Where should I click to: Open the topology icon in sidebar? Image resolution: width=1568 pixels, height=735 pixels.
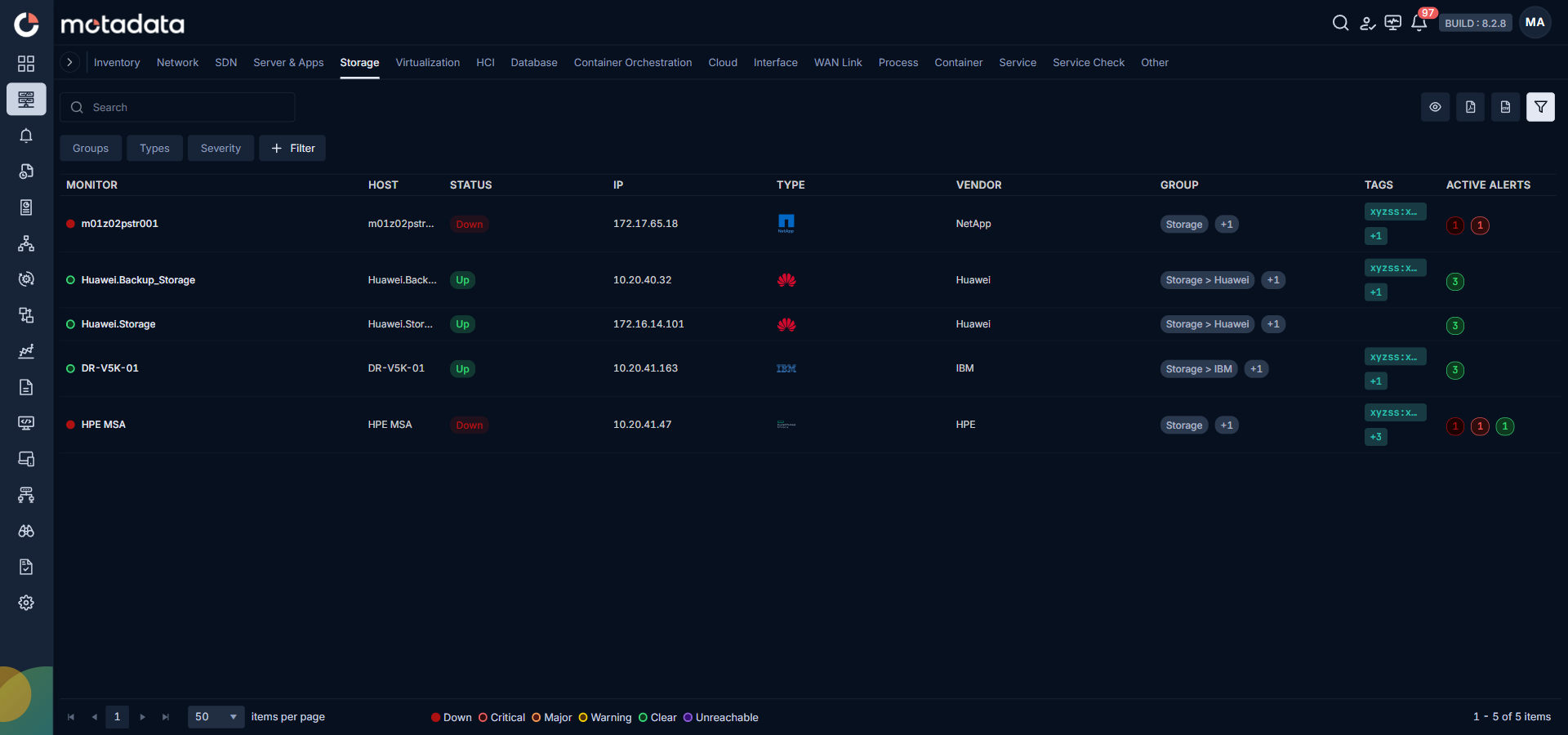[x=26, y=243]
